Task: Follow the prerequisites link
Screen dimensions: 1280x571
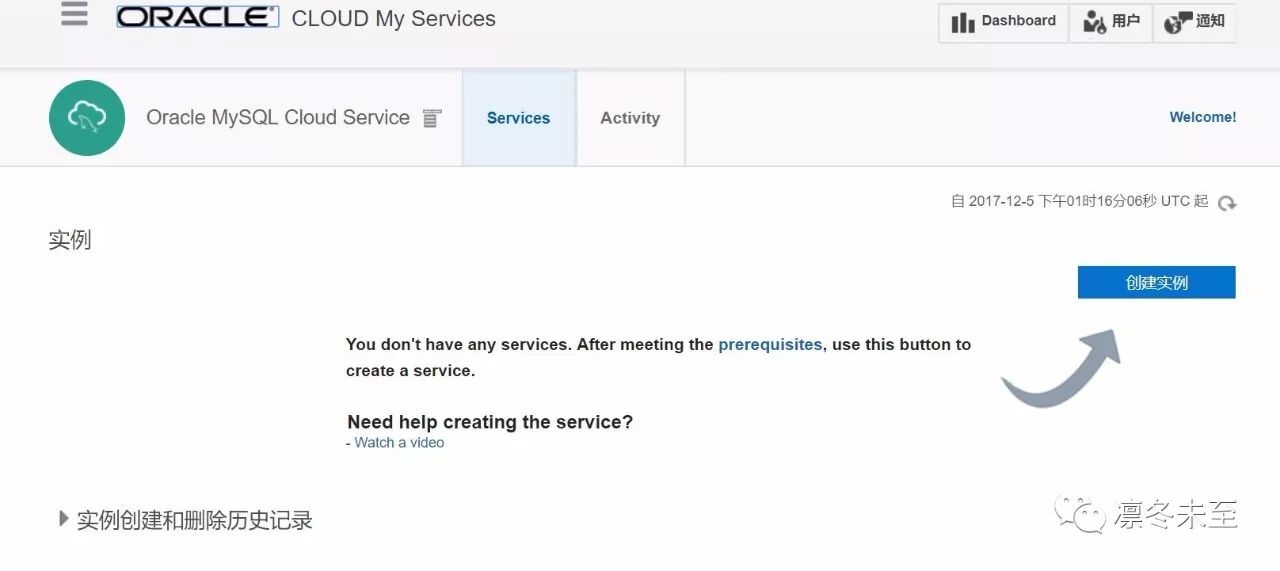Action: pyautogui.click(x=770, y=344)
